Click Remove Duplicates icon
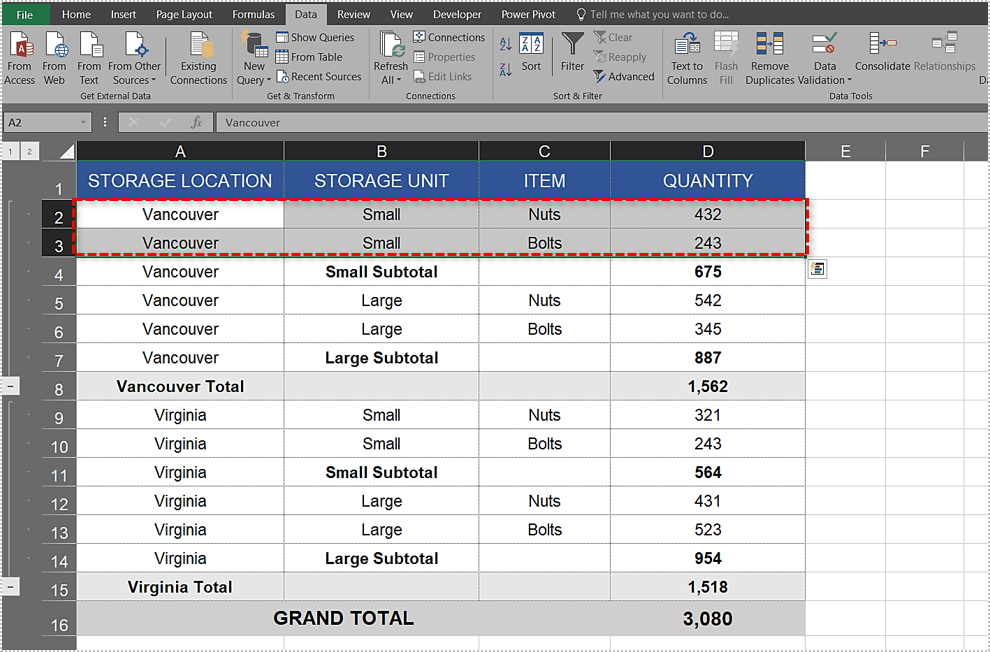 (769, 46)
